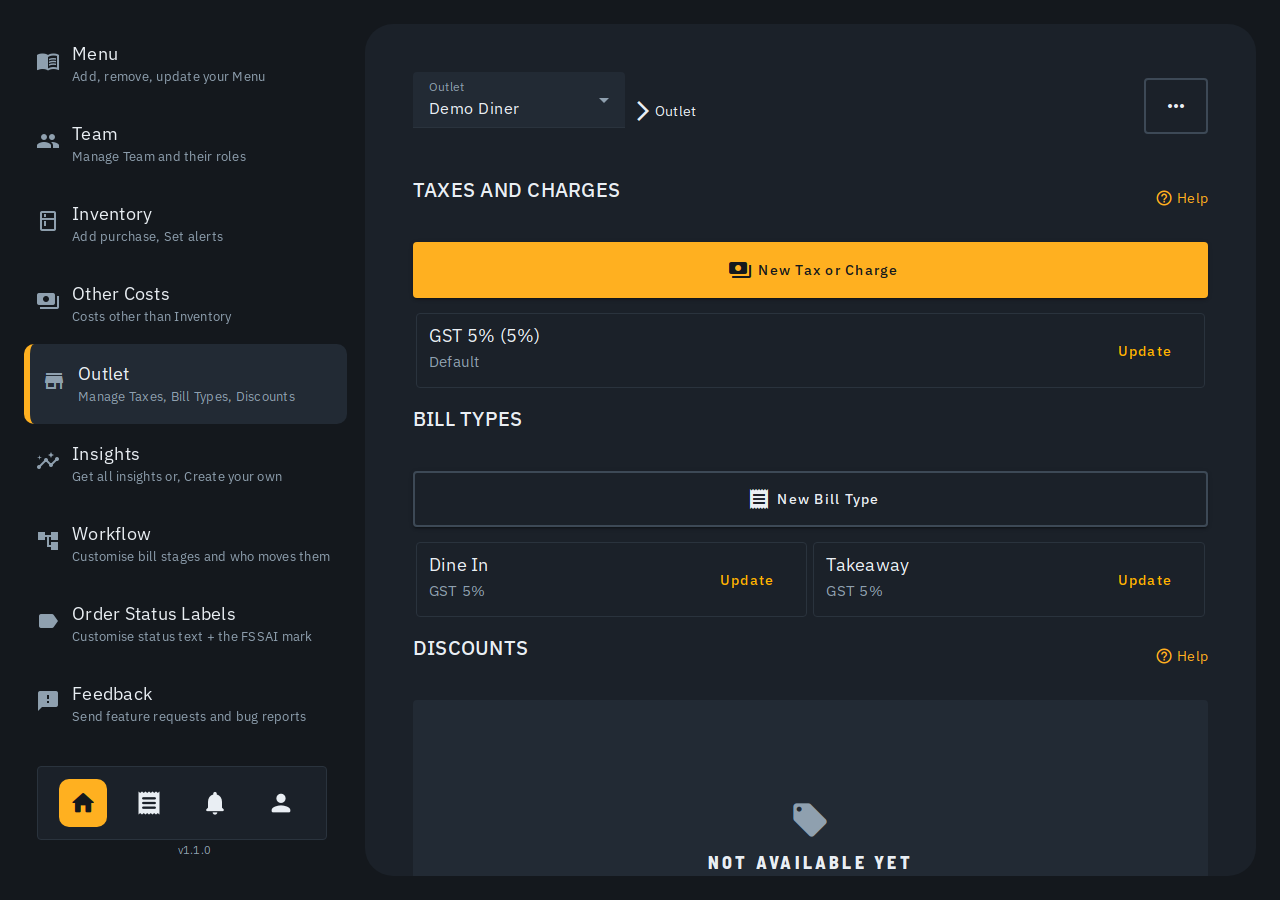Click the New Tax or Charge button
Screen dimensions: 1280x900
(810, 270)
